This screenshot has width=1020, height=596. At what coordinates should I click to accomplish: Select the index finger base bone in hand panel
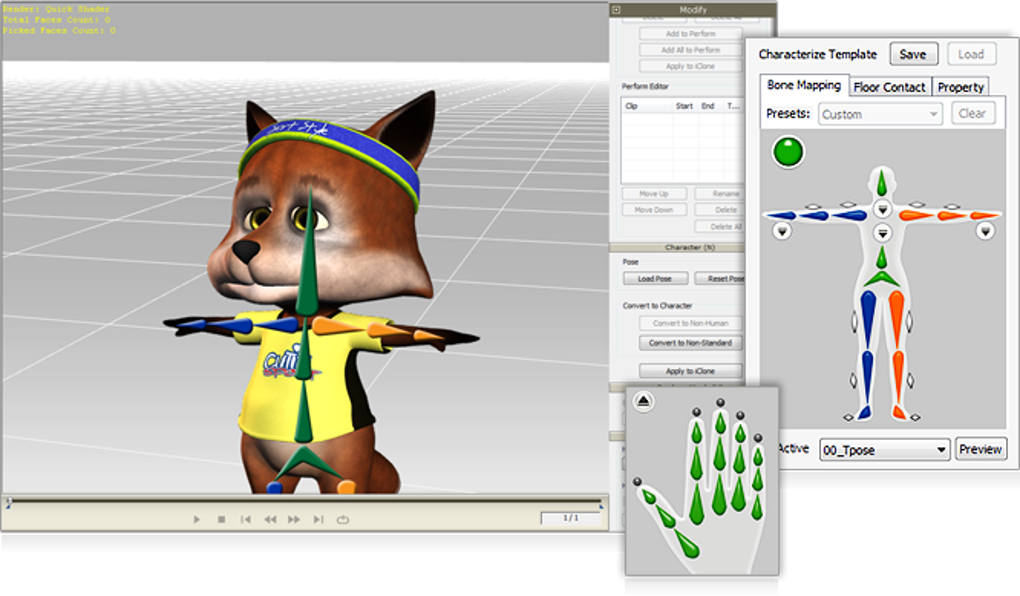(x=697, y=504)
